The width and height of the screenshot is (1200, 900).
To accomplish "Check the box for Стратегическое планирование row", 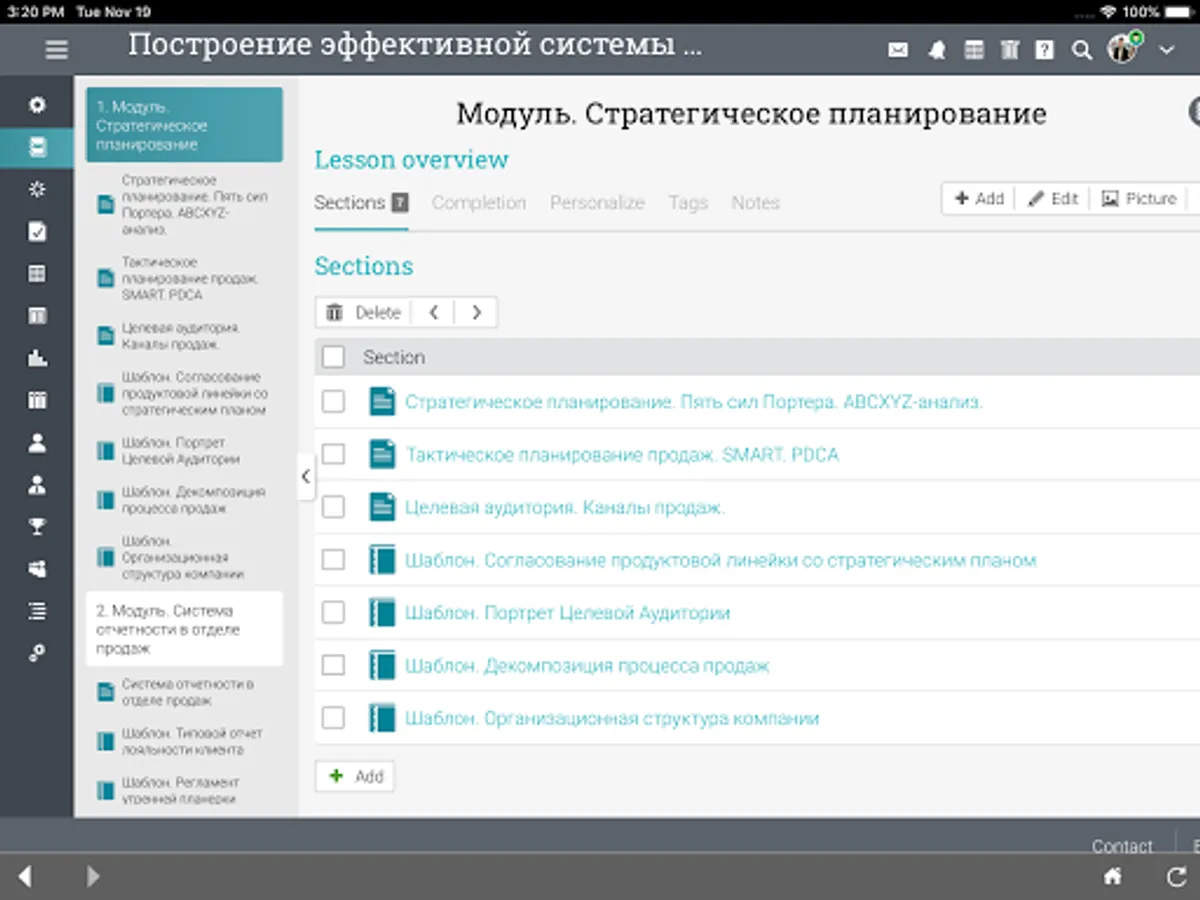I will 333,402.
